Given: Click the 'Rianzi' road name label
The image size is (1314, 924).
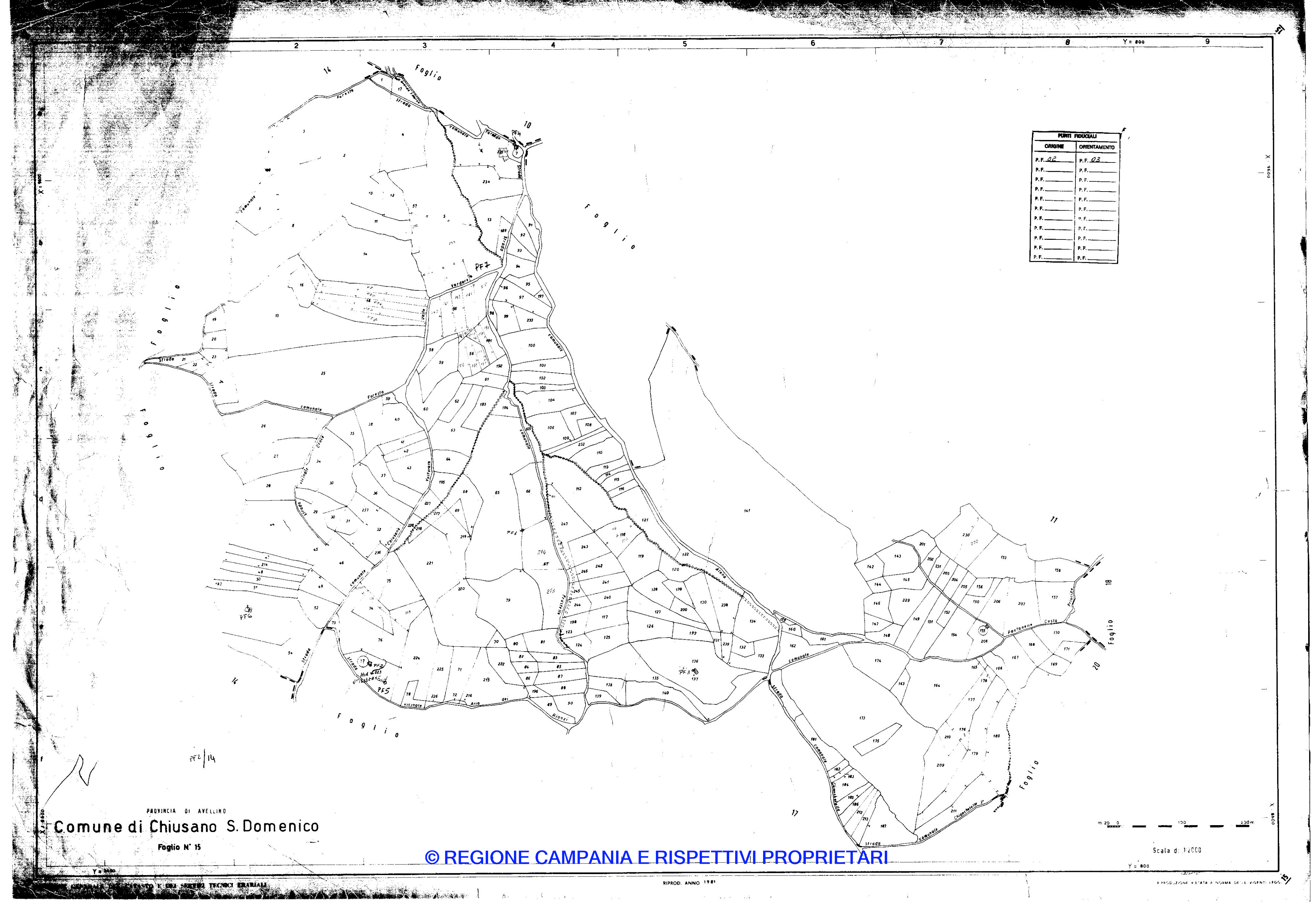Looking at the screenshot, I should (560, 717).
